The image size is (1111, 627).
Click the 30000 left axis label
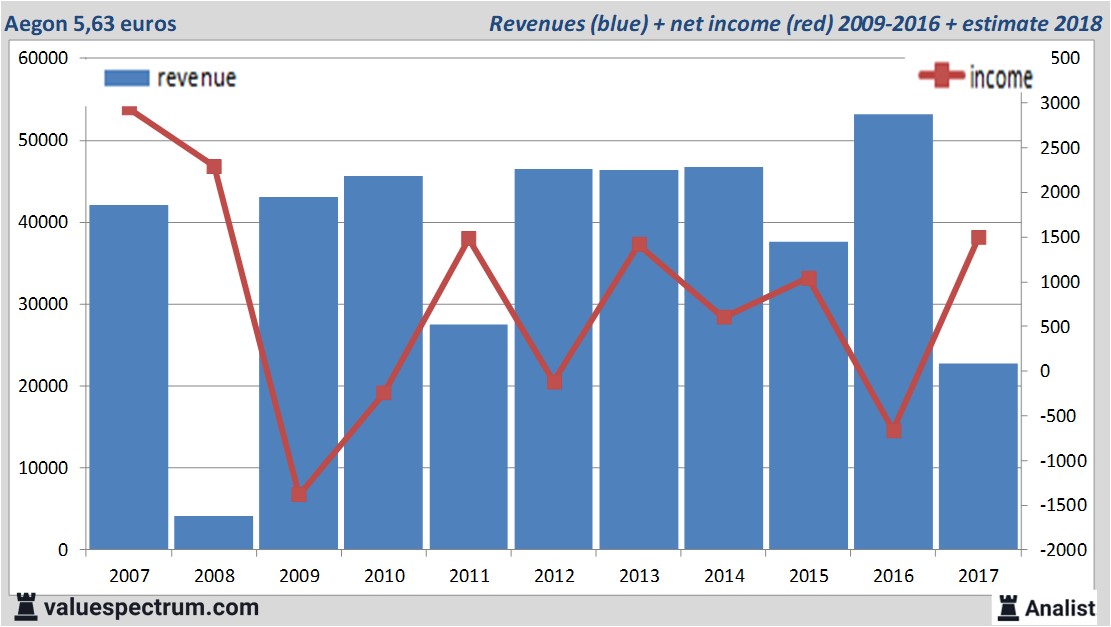point(43,305)
